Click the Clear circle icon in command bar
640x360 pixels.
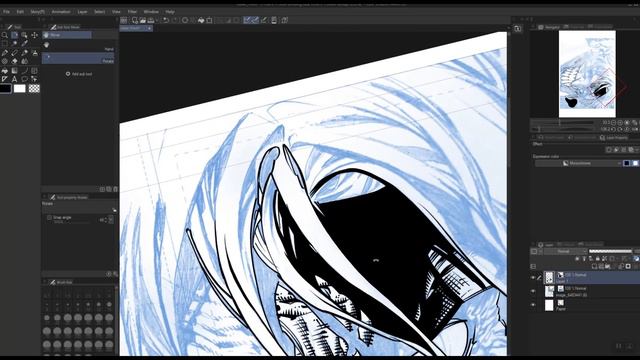185,20
